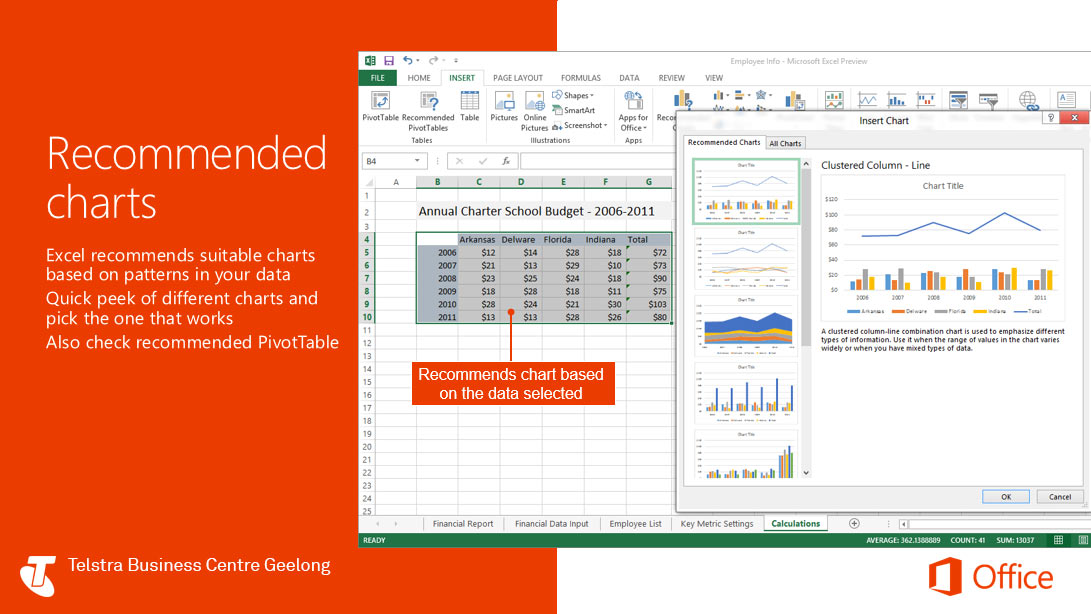Insert SmartArt graphic
Screen dimensions: 1091x614
point(574,110)
